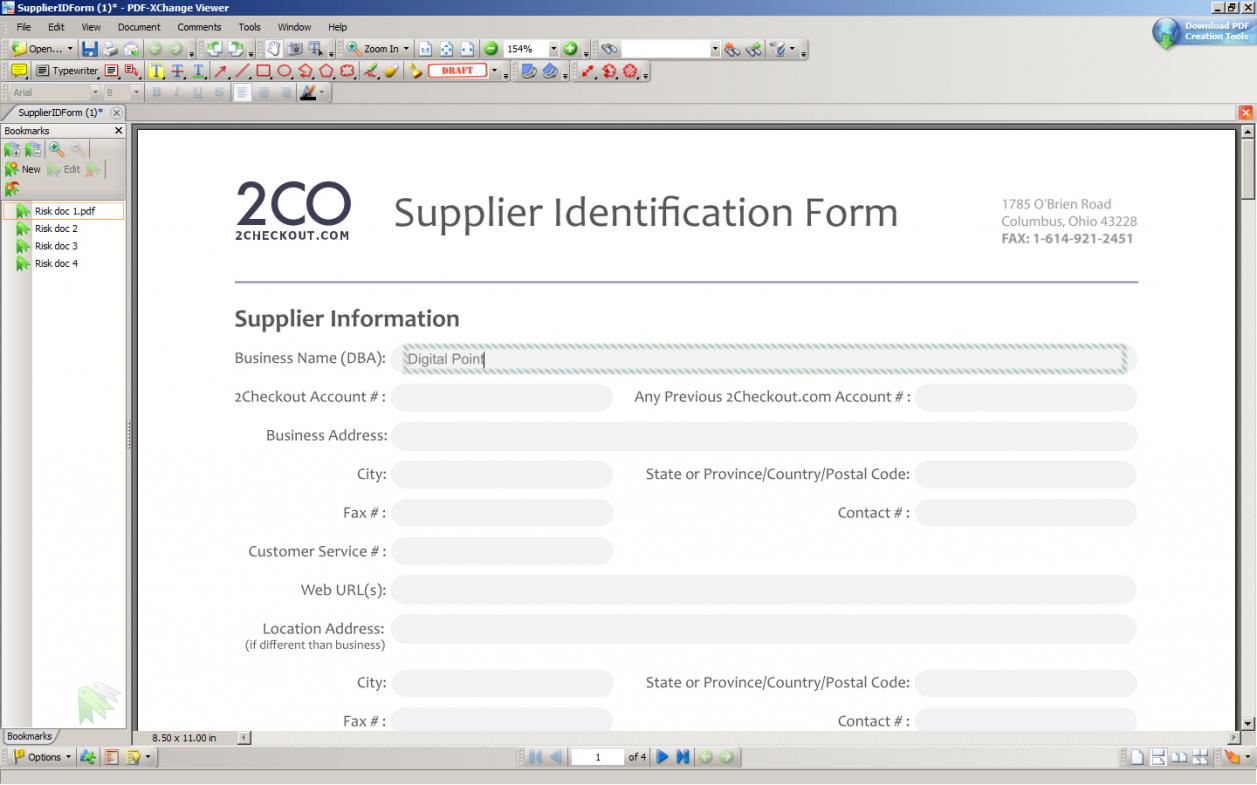Fit page width icon

(x=467, y=48)
